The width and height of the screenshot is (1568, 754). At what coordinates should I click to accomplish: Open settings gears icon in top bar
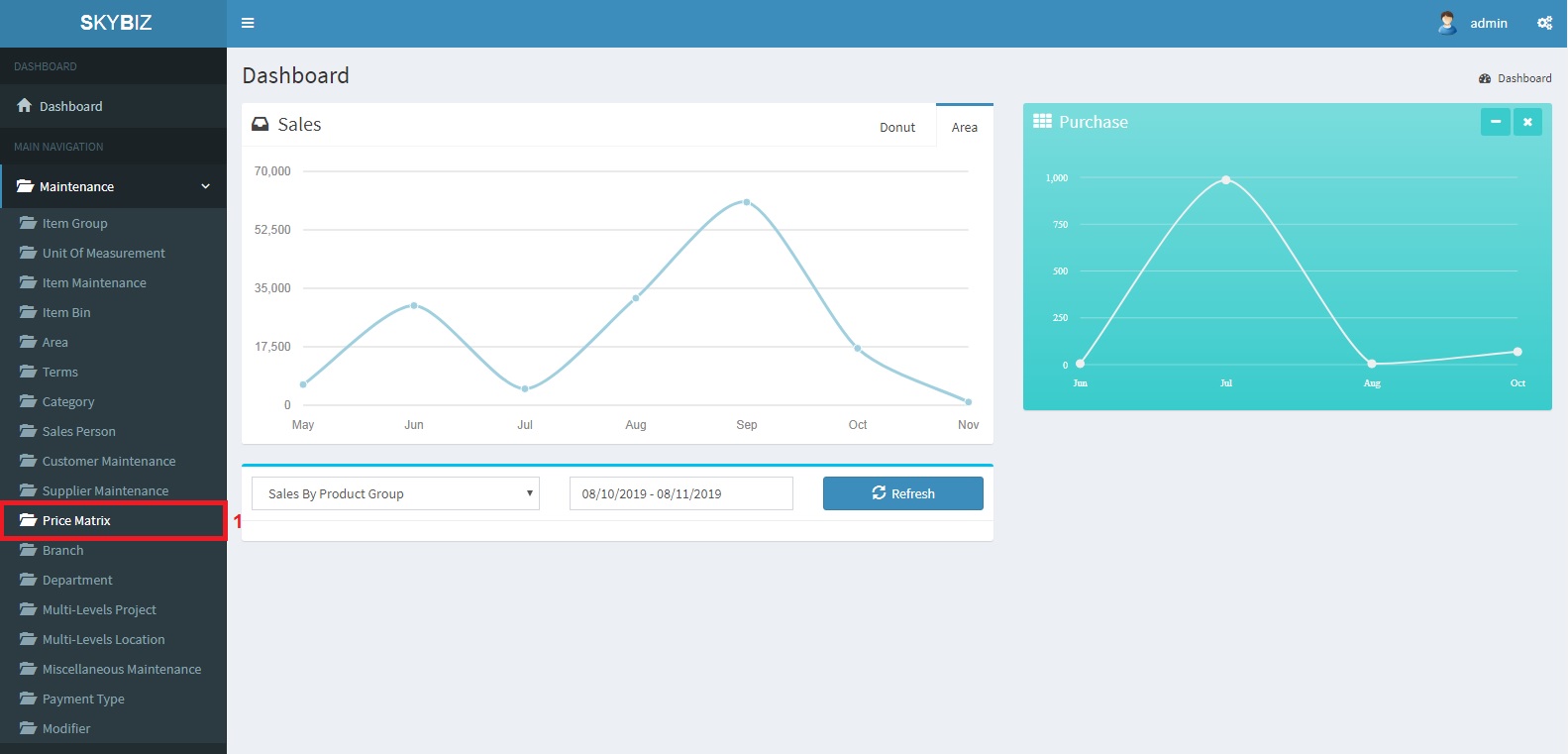[1544, 23]
